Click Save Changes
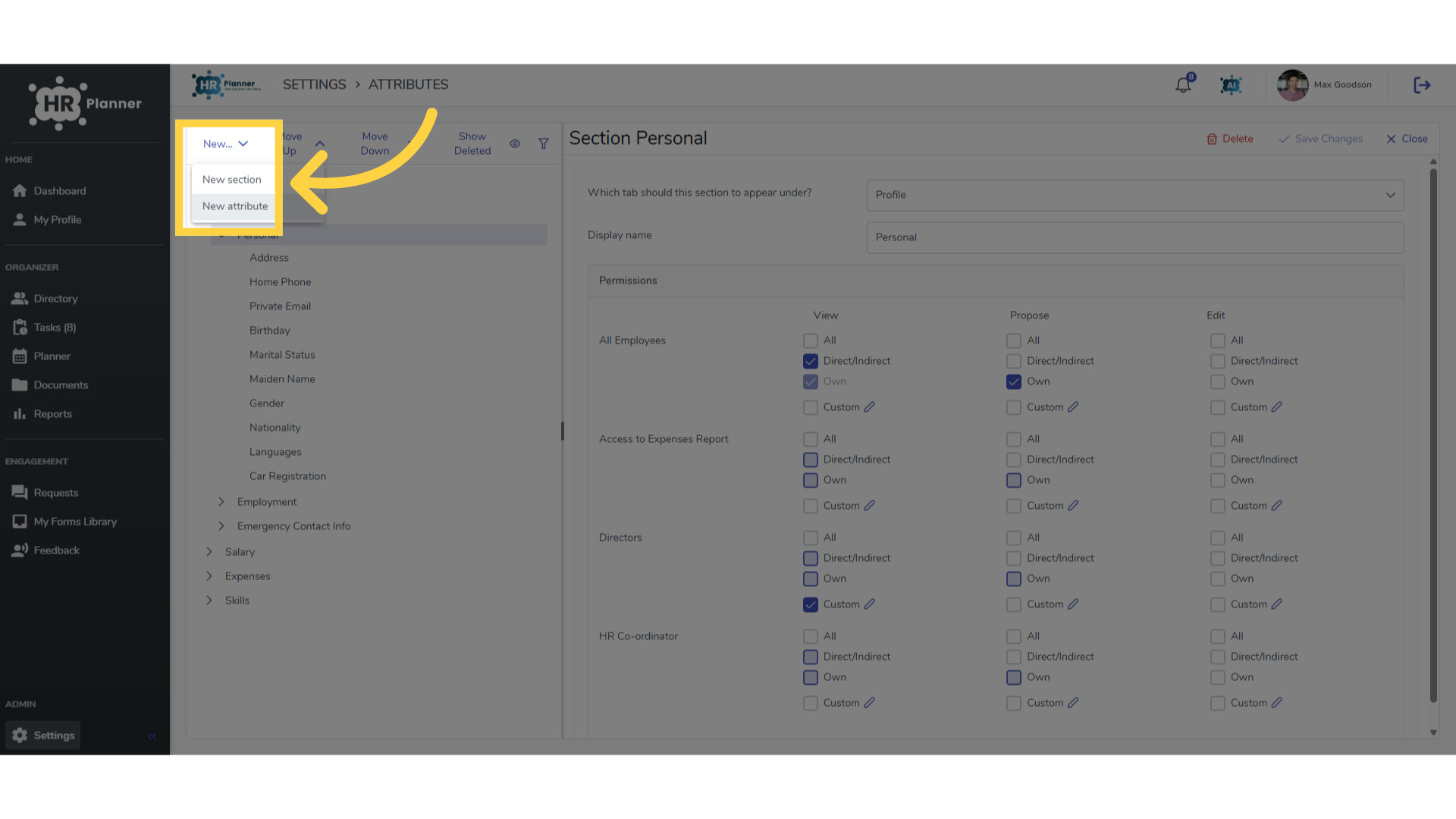This screenshot has height=819, width=1456. [x=1320, y=139]
